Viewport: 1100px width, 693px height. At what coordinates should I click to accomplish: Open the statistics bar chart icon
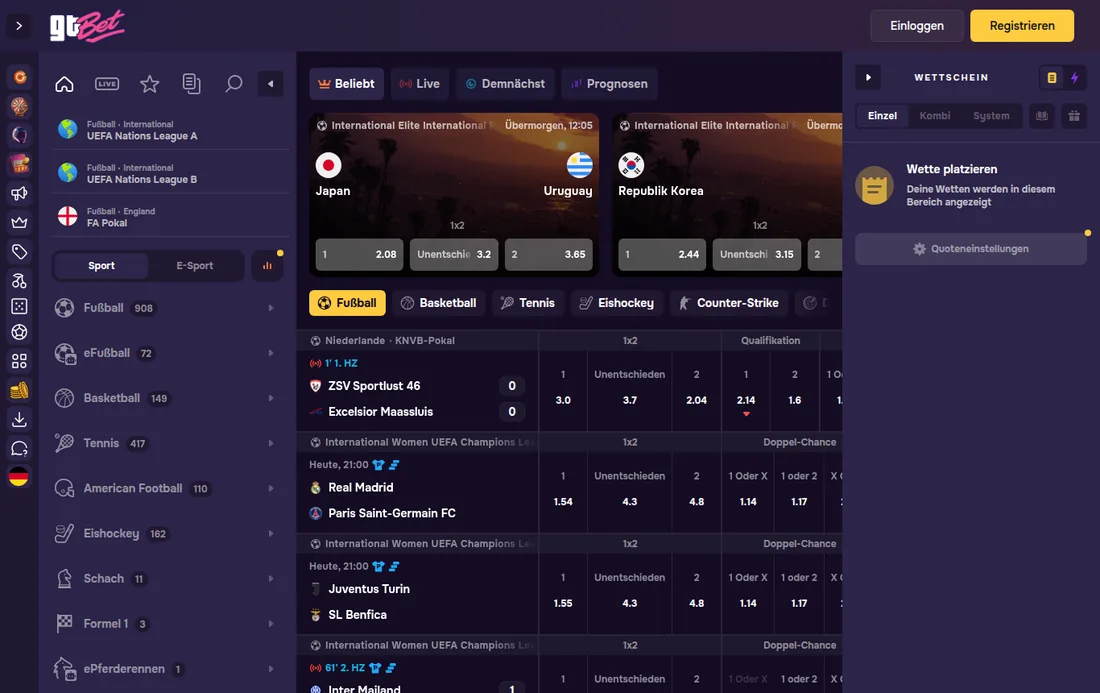pos(267,266)
